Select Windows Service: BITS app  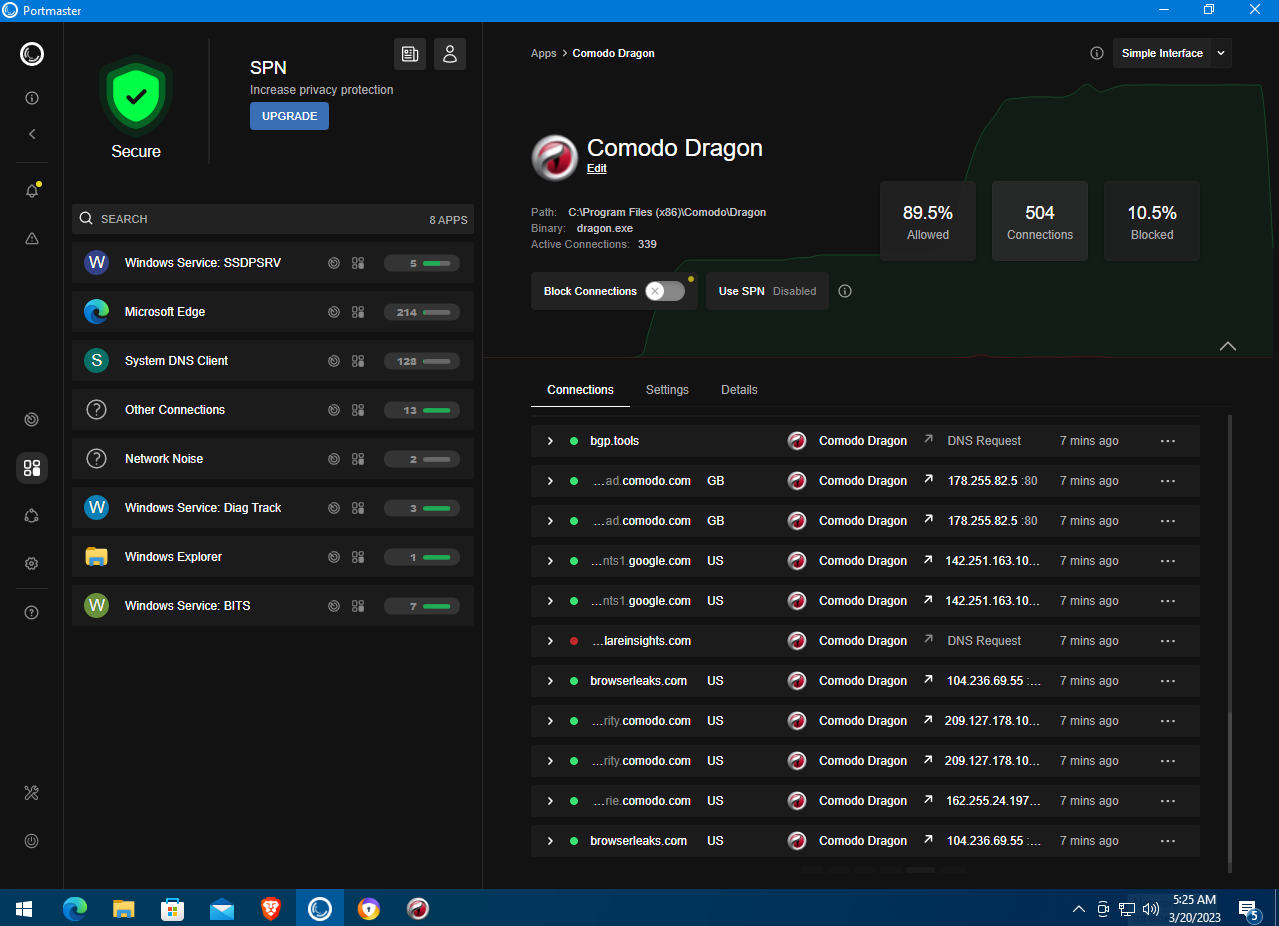[x=273, y=606]
